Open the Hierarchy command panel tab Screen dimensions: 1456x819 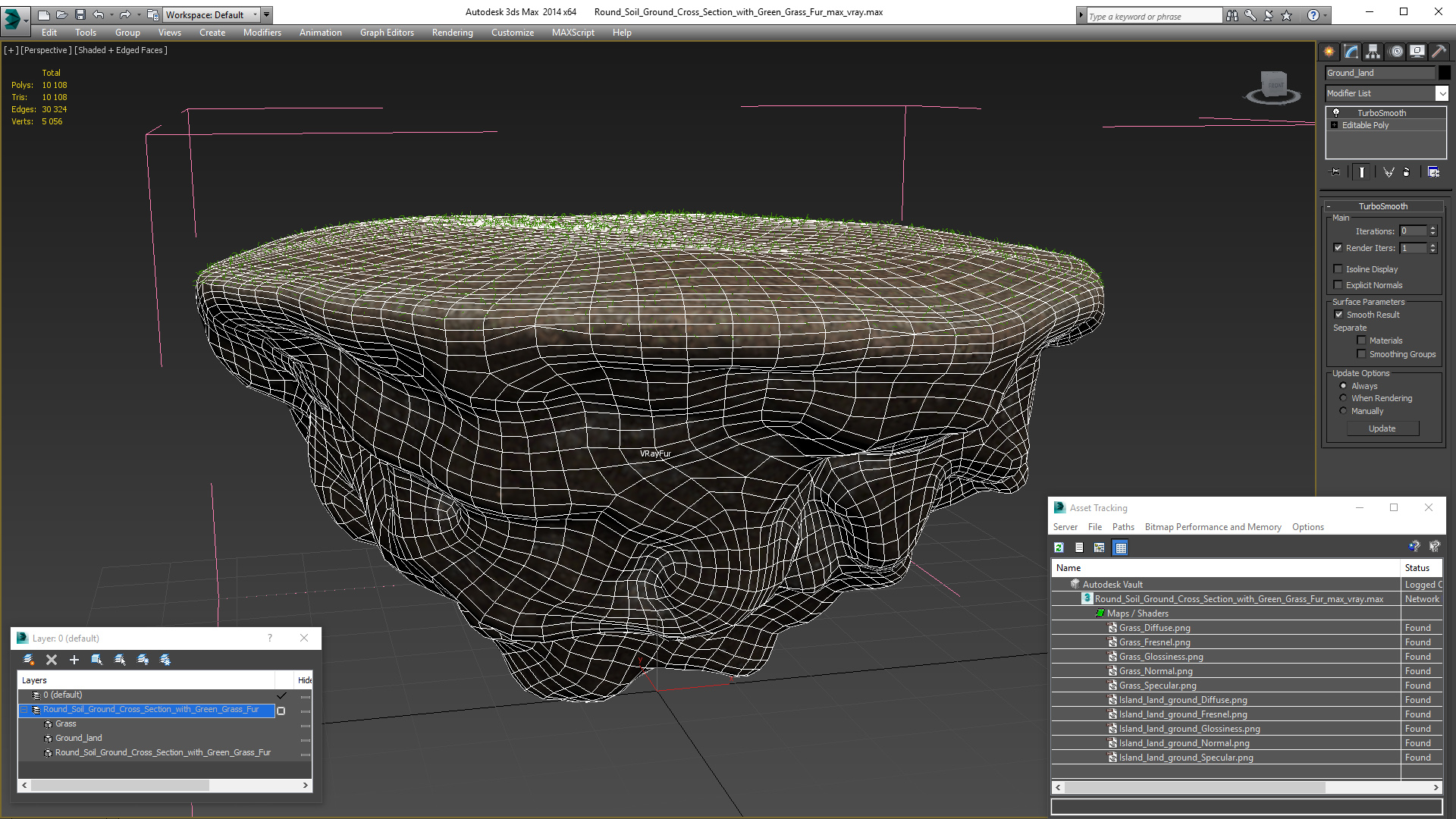click(1373, 52)
